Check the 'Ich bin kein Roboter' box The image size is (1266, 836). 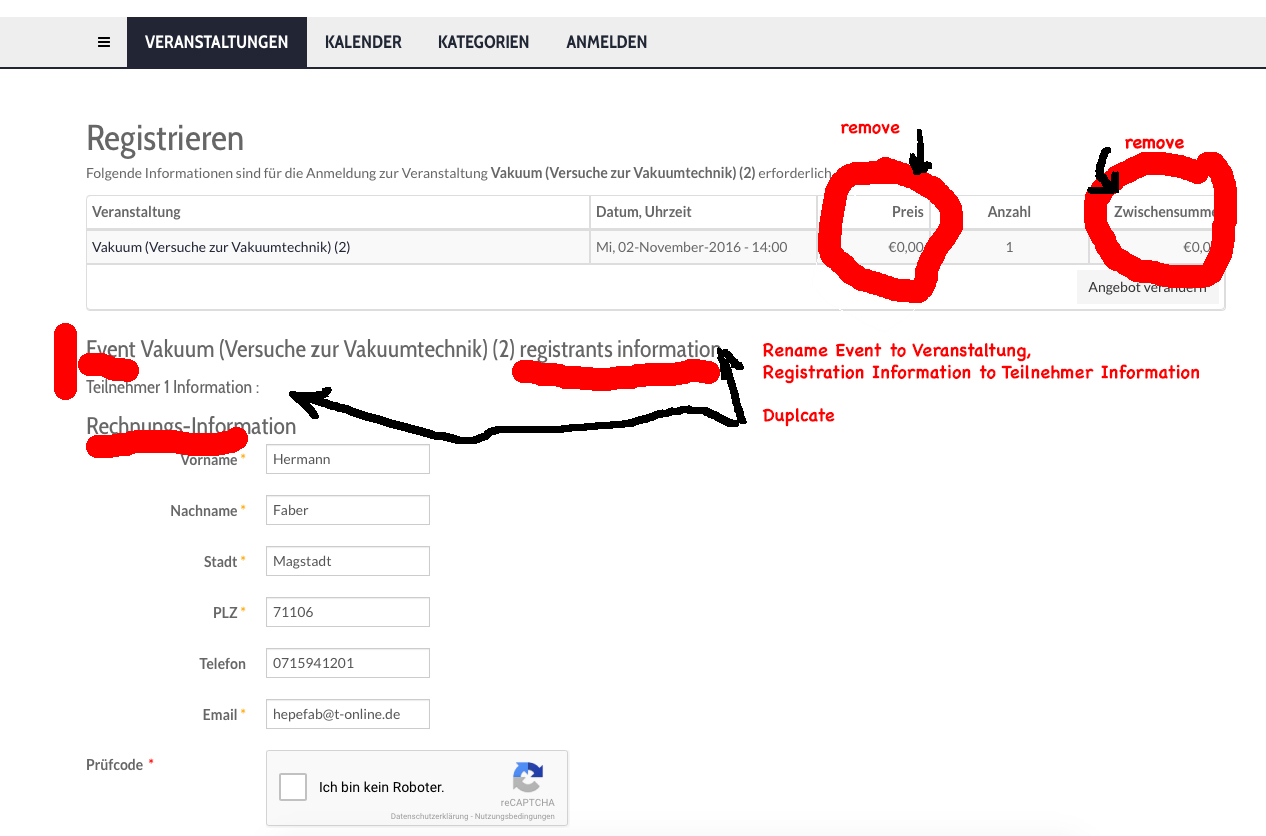click(x=293, y=787)
